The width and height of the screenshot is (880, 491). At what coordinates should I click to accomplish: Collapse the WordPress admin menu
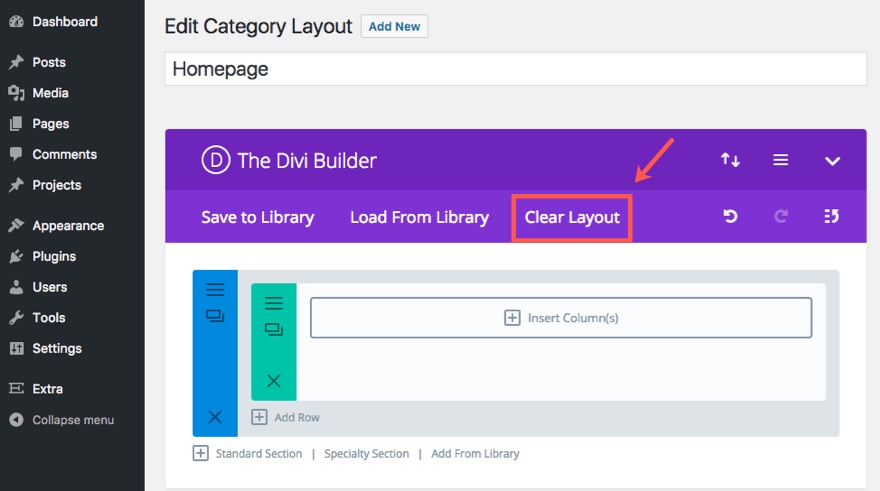[72, 420]
